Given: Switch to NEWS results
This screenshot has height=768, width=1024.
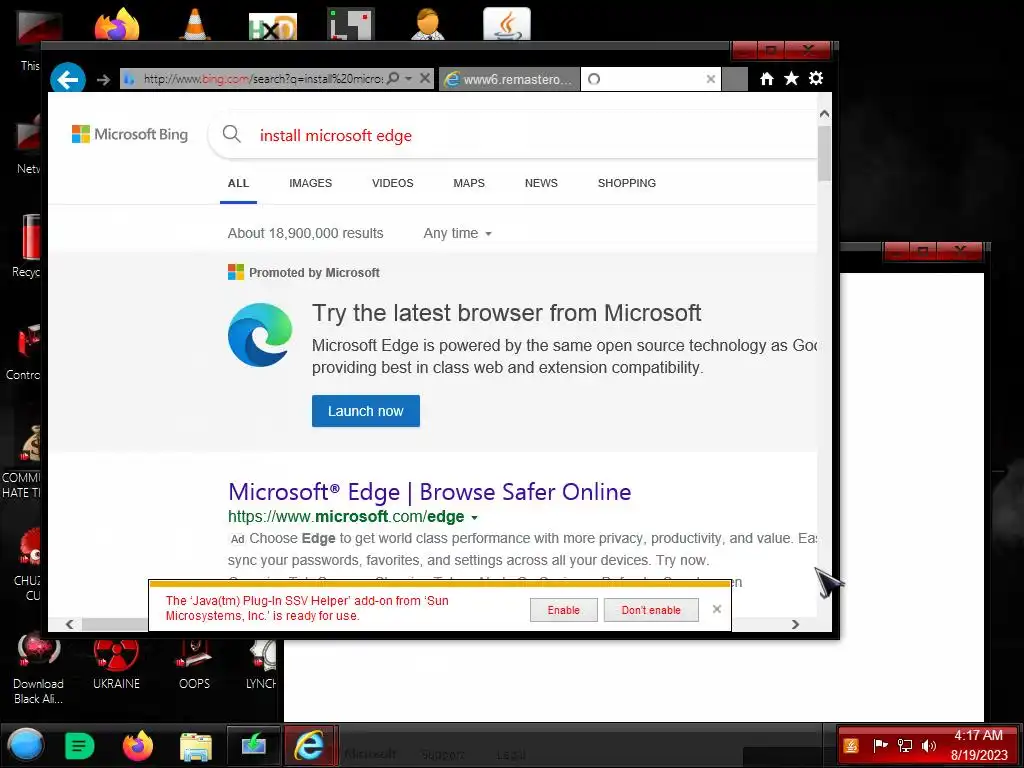Looking at the screenshot, I should click(541, 184).
